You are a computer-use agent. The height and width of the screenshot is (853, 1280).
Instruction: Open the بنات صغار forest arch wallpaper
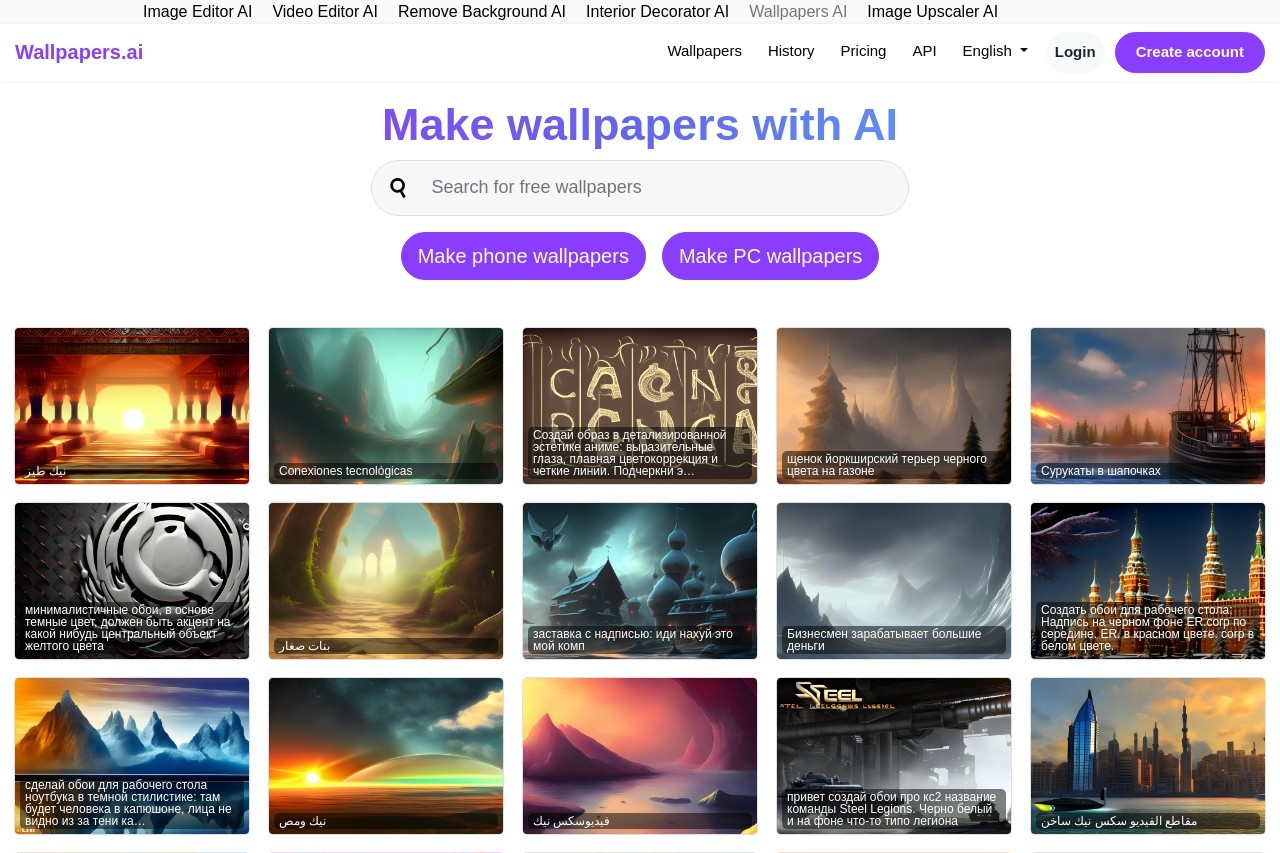(386, 581)
